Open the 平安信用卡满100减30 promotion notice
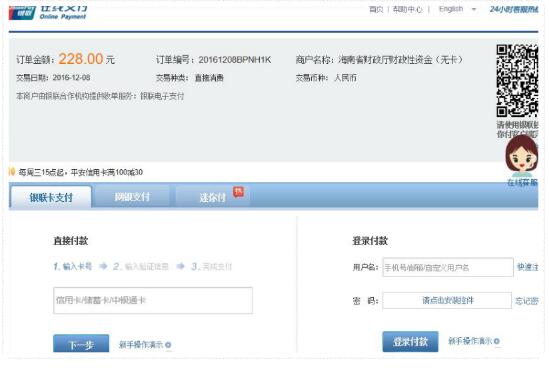549x382 pixels. tap(81, 172)
